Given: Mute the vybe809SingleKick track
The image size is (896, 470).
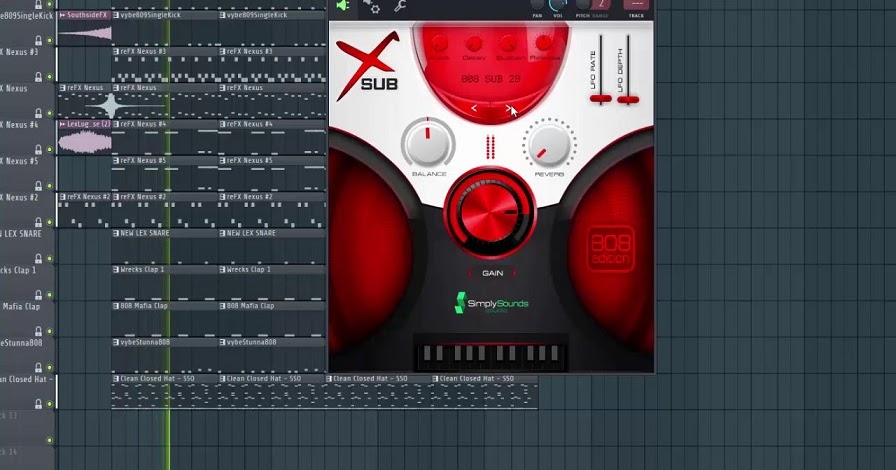Looking at the screenshot, I should point(50,41).
